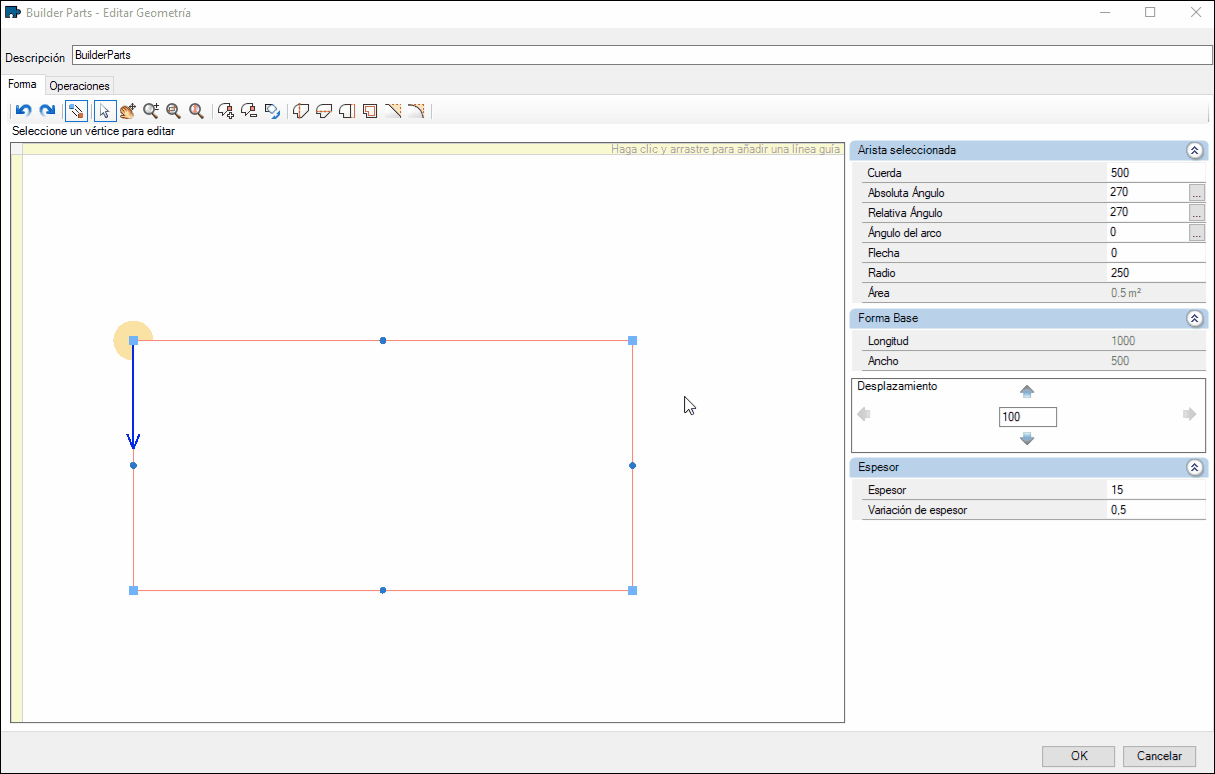Click the Absoluta Ángulo value field

[1147, 192]
